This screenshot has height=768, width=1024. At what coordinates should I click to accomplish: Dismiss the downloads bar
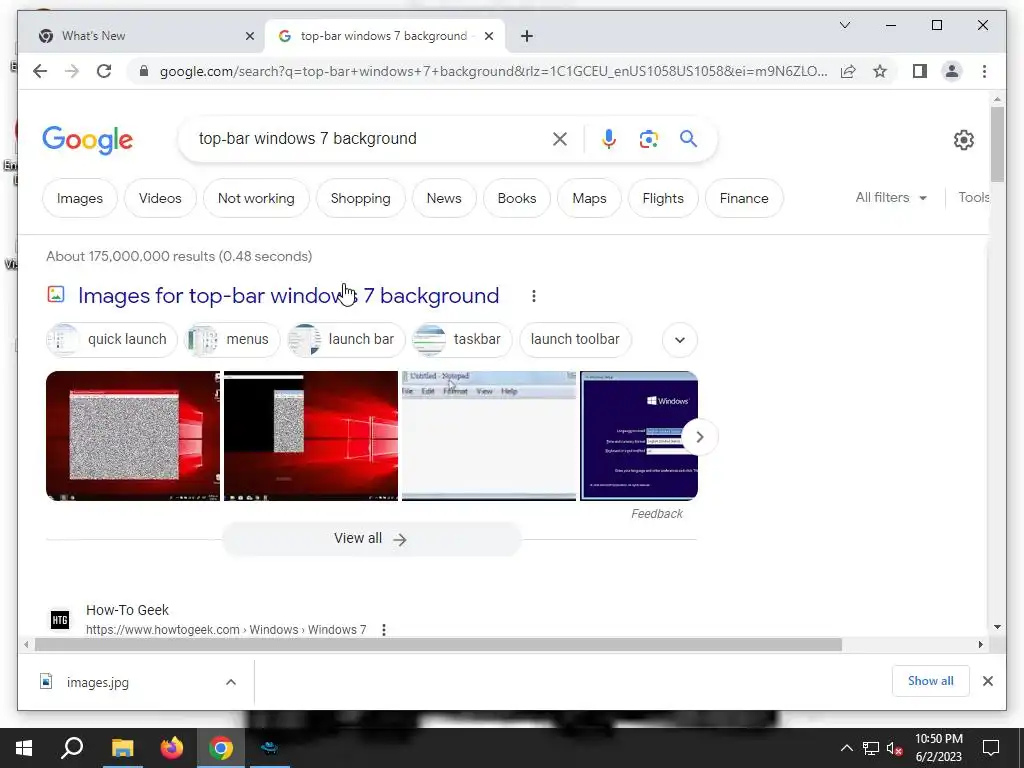[987, 681]
